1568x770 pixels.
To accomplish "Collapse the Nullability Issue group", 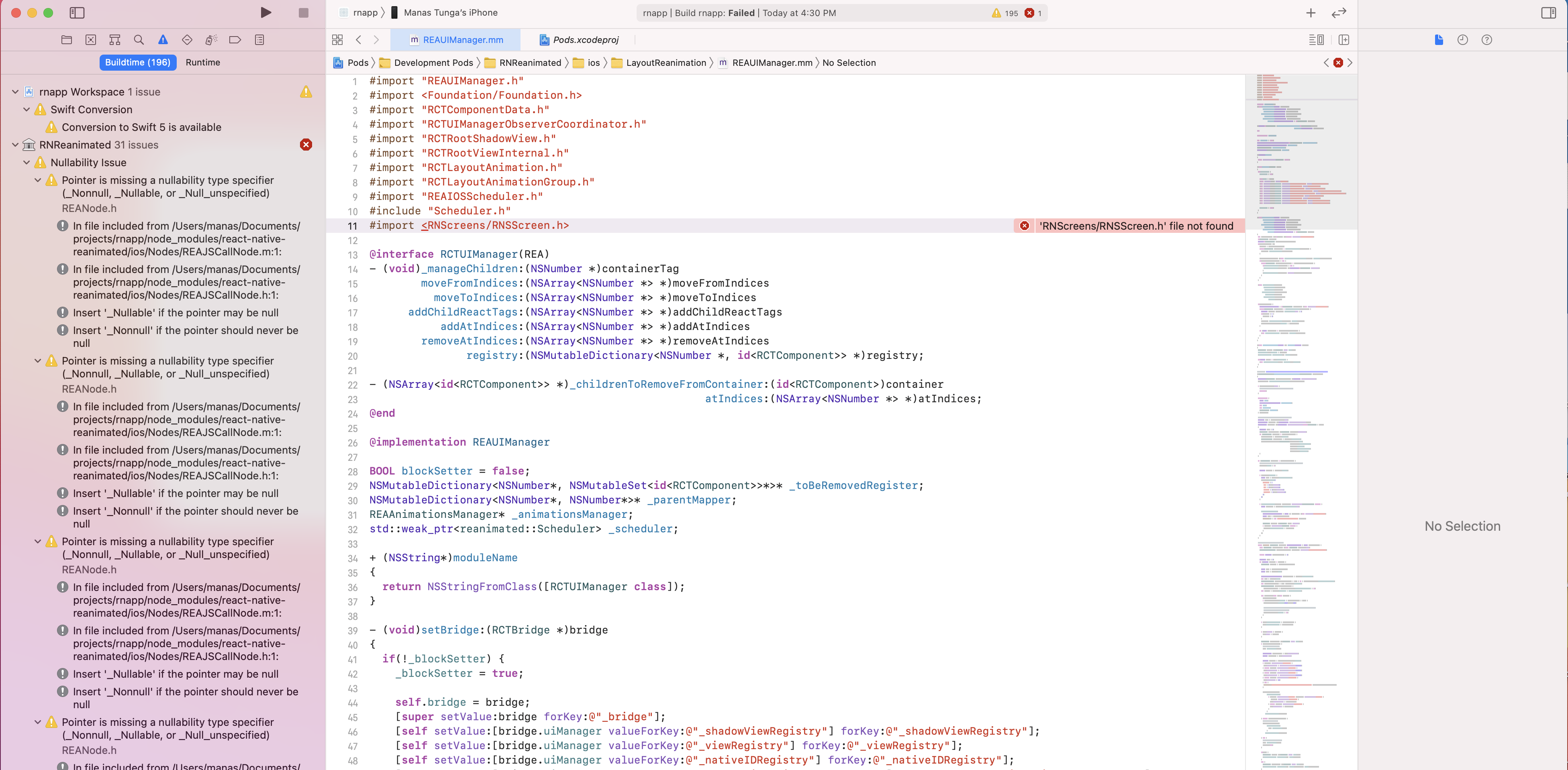I will coord(27,163).
